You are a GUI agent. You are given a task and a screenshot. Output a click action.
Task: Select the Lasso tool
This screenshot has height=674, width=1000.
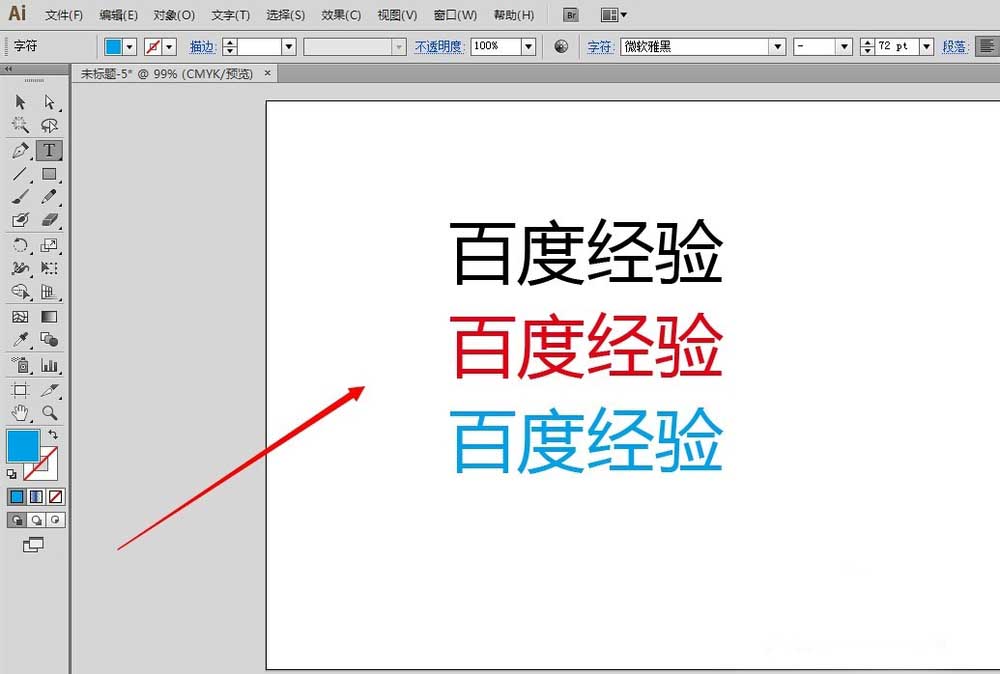tap(50, 125)
